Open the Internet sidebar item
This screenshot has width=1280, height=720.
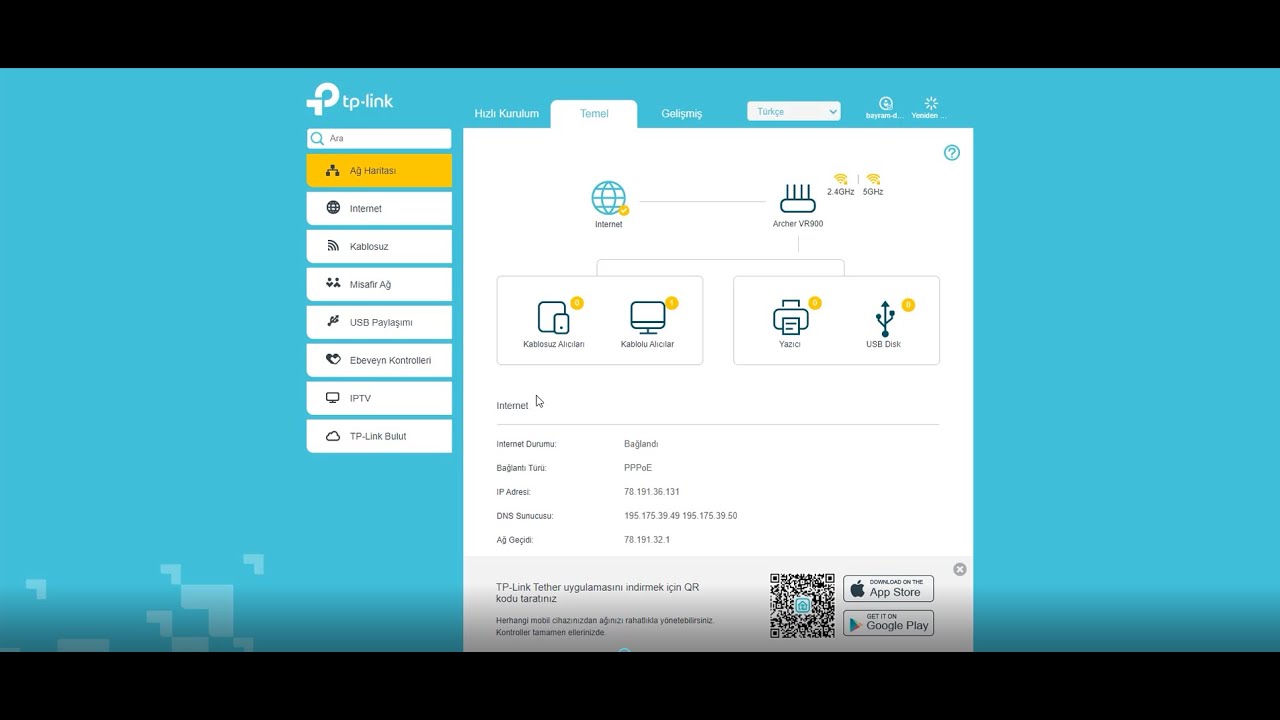coord(379,209)
